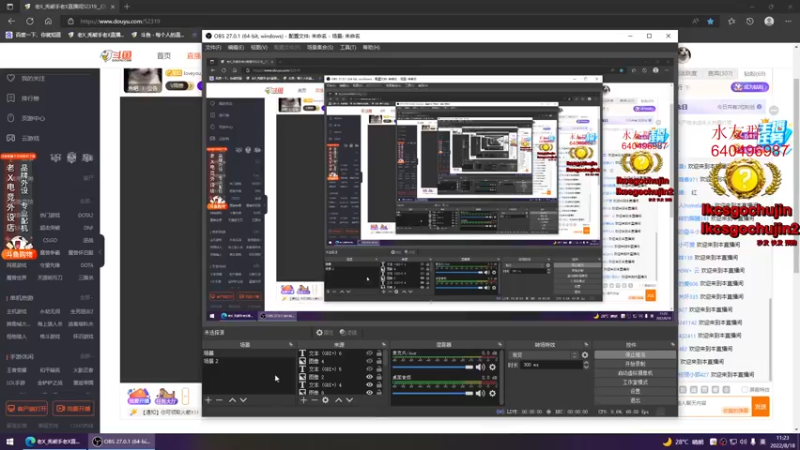Open browser profile avatar icon
This screenshot has height=450, width=800.
769,21
